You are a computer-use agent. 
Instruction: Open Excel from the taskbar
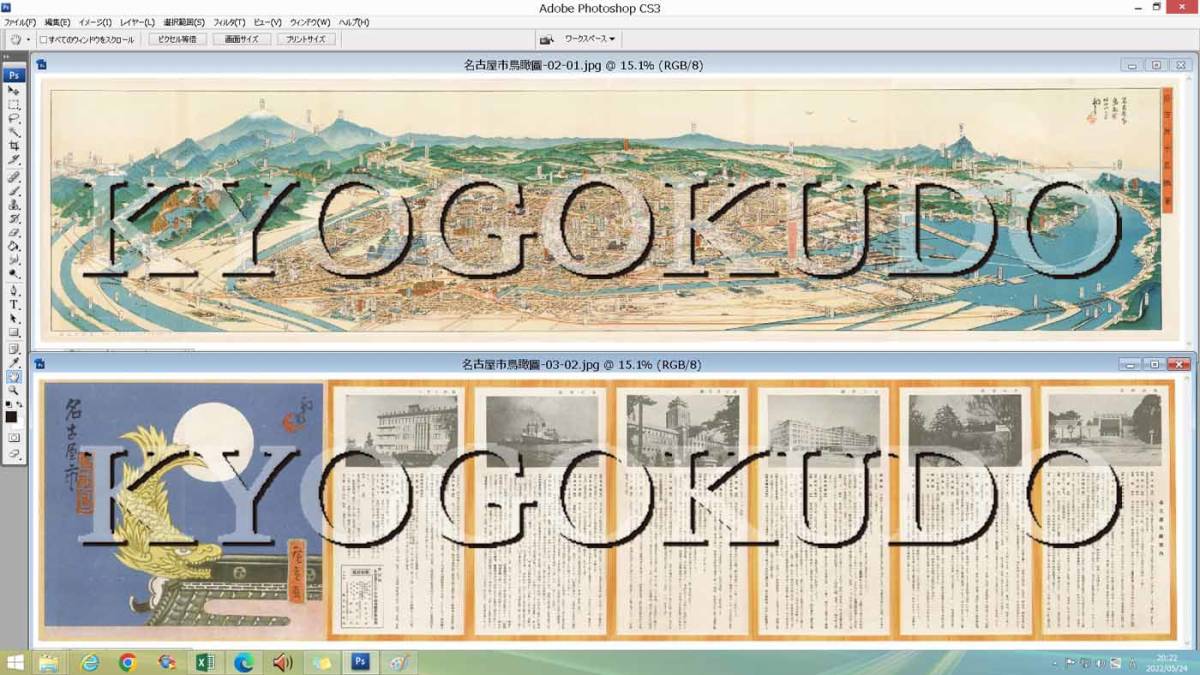pos(205,662)
